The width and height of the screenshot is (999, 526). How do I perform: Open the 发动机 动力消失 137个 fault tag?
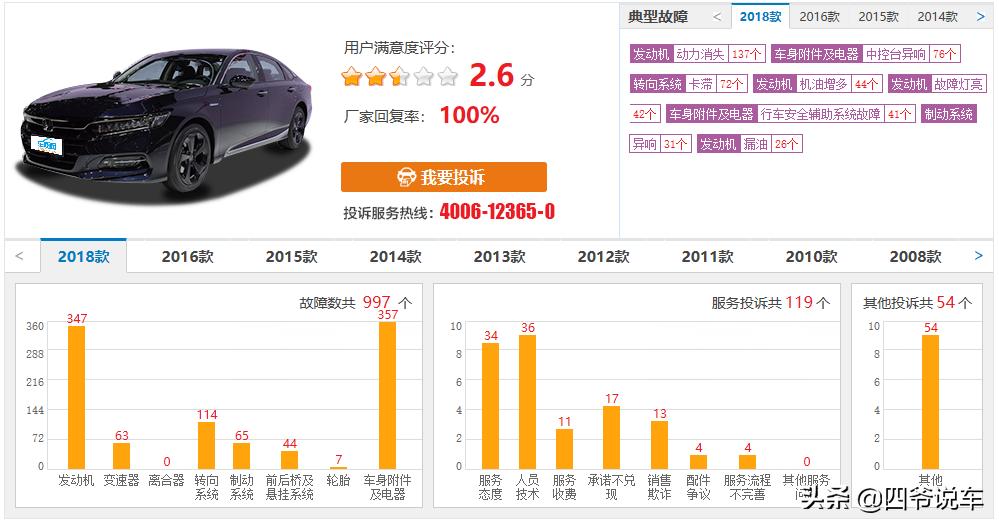[x=697, y=54]
